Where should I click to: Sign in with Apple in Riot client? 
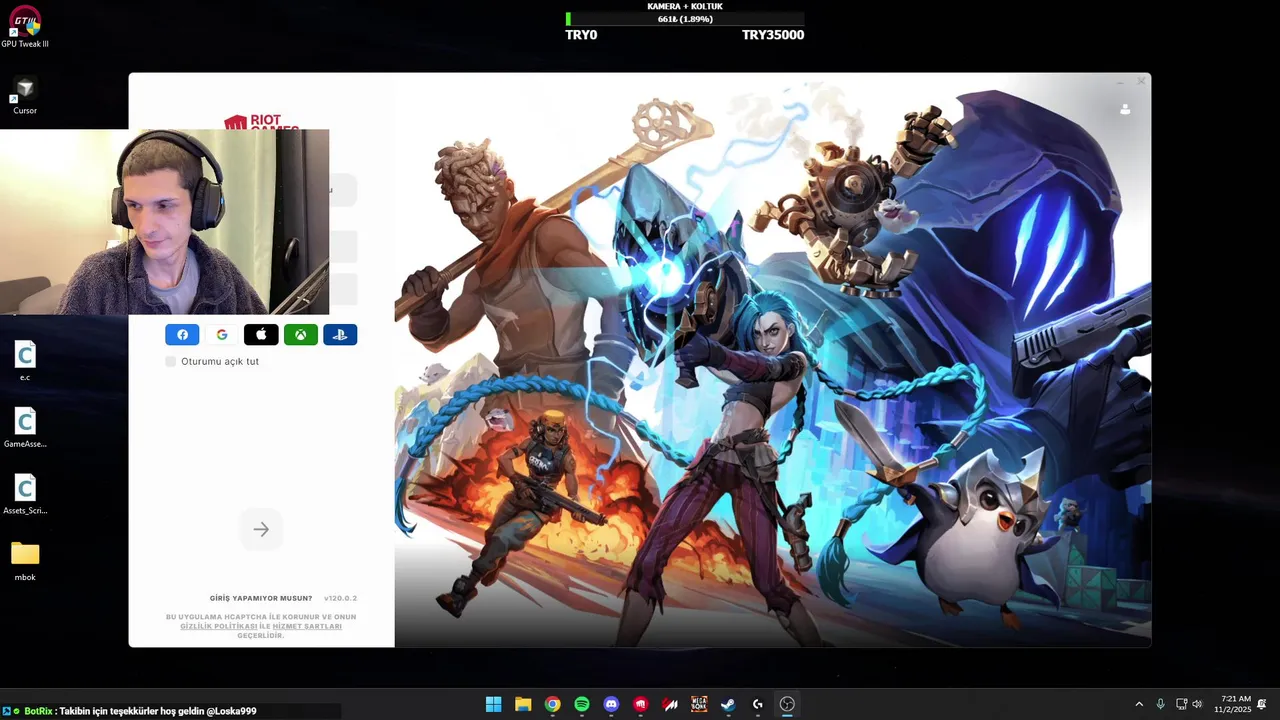tap(261, 335)
